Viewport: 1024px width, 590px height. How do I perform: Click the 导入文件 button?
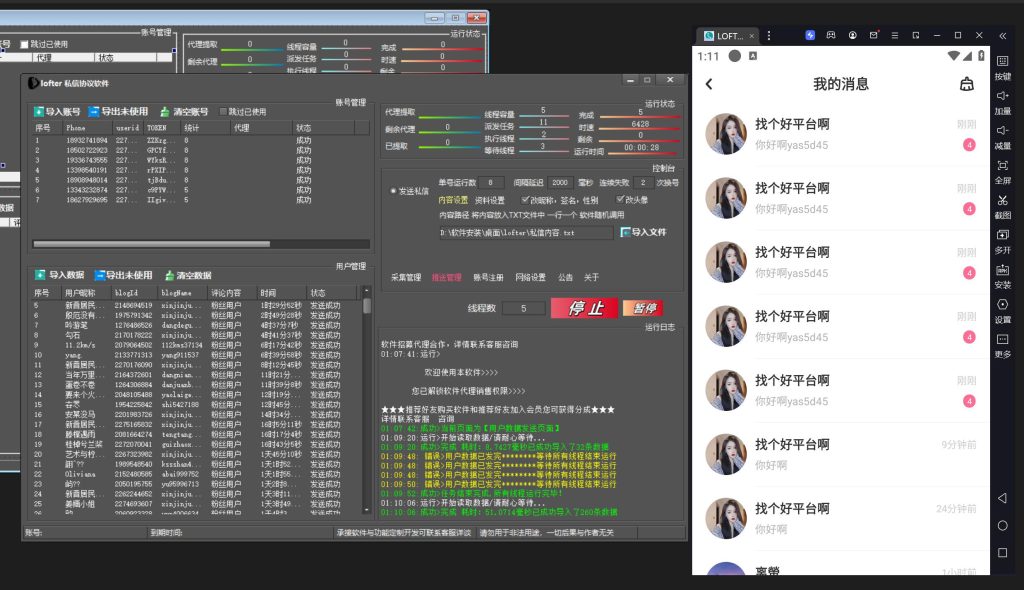pyautogui.click(x=643, y=232)
